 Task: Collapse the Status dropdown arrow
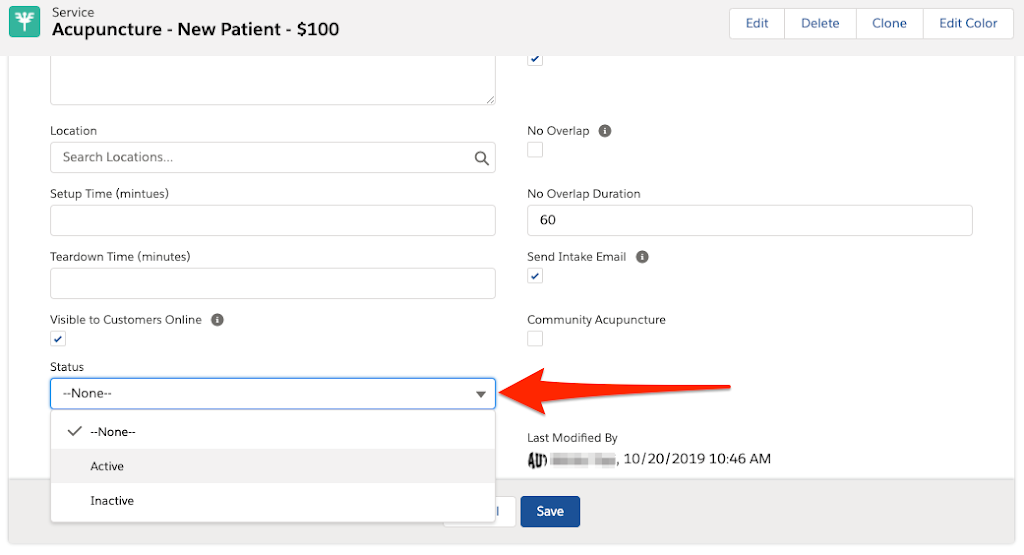tap(480, 394)
